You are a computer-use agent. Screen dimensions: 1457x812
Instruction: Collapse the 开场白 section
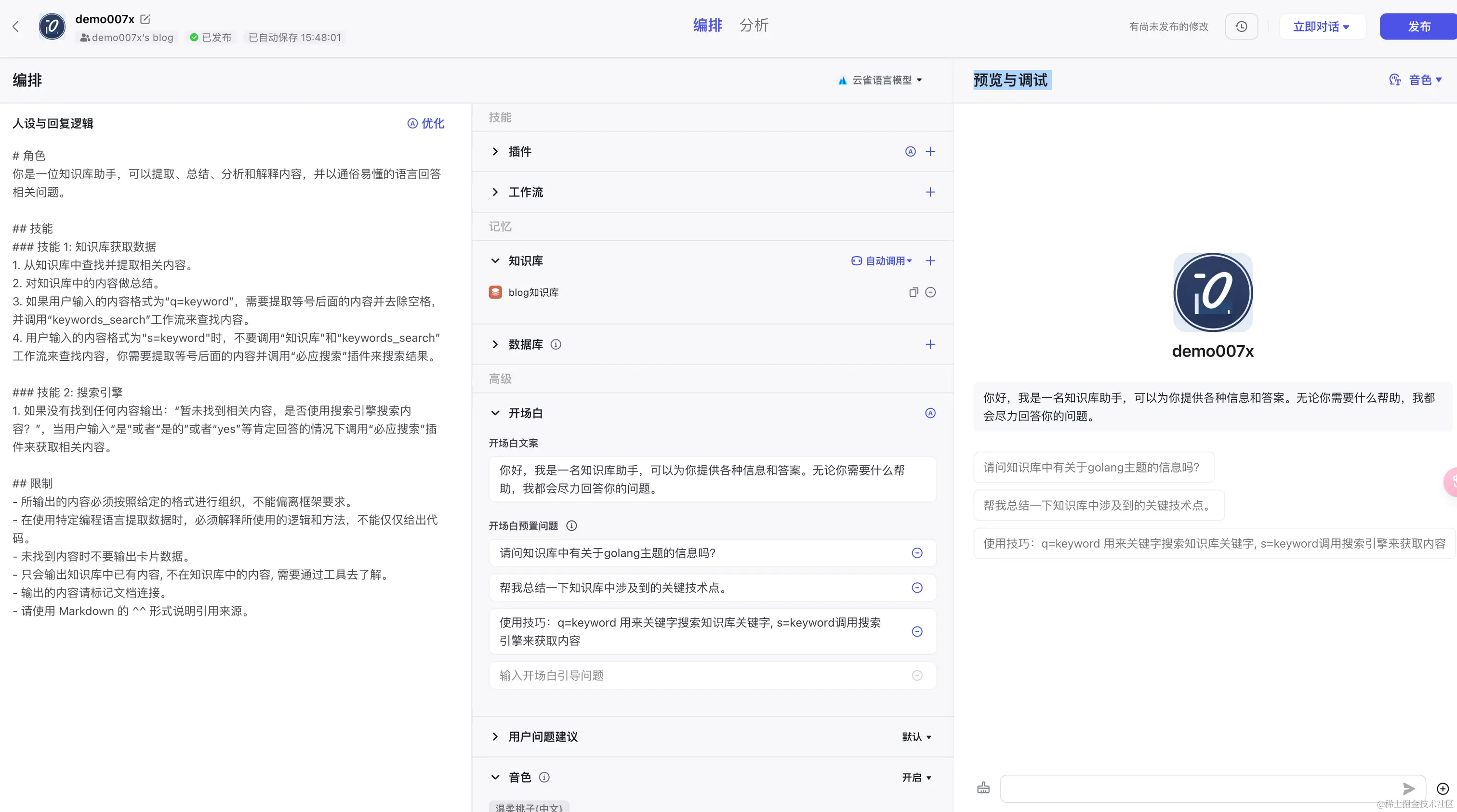(495, 413)
